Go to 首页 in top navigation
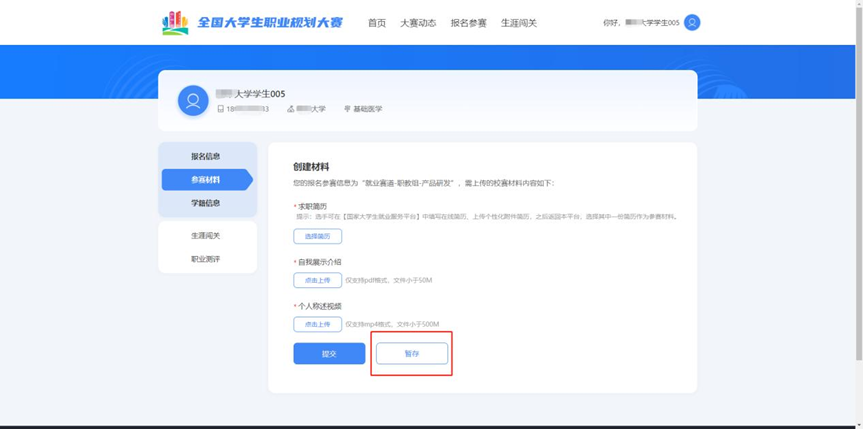This screenshot has width=863, height=429. [x=376, y=23]
